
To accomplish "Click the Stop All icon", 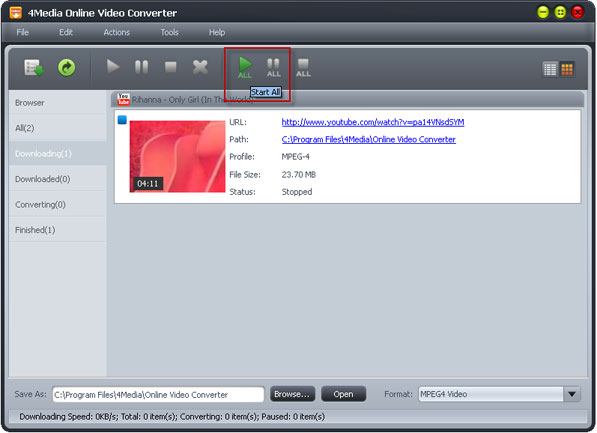I will coord(303,68).
